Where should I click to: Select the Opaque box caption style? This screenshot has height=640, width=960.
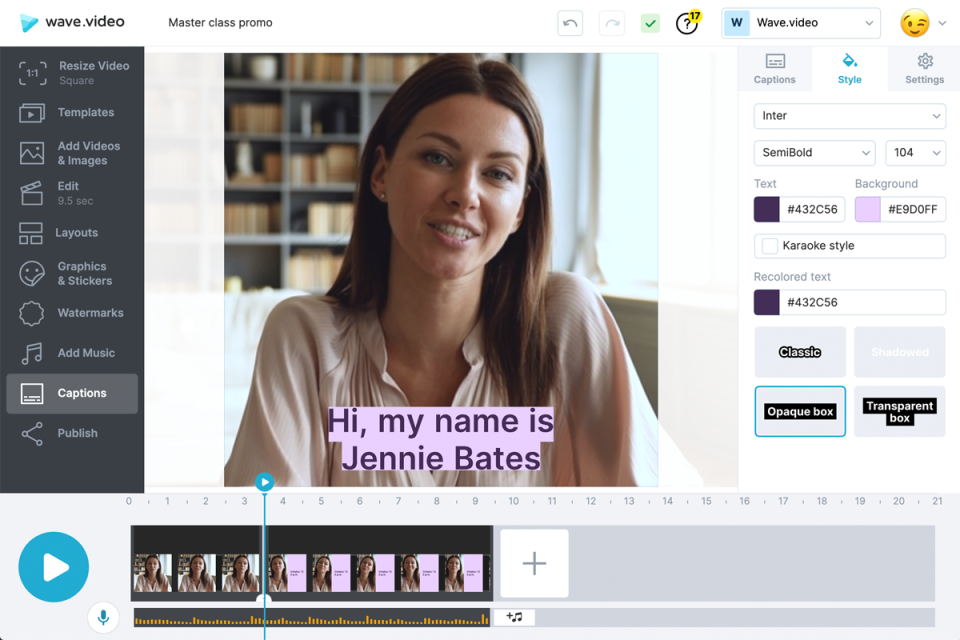point(800,411)
